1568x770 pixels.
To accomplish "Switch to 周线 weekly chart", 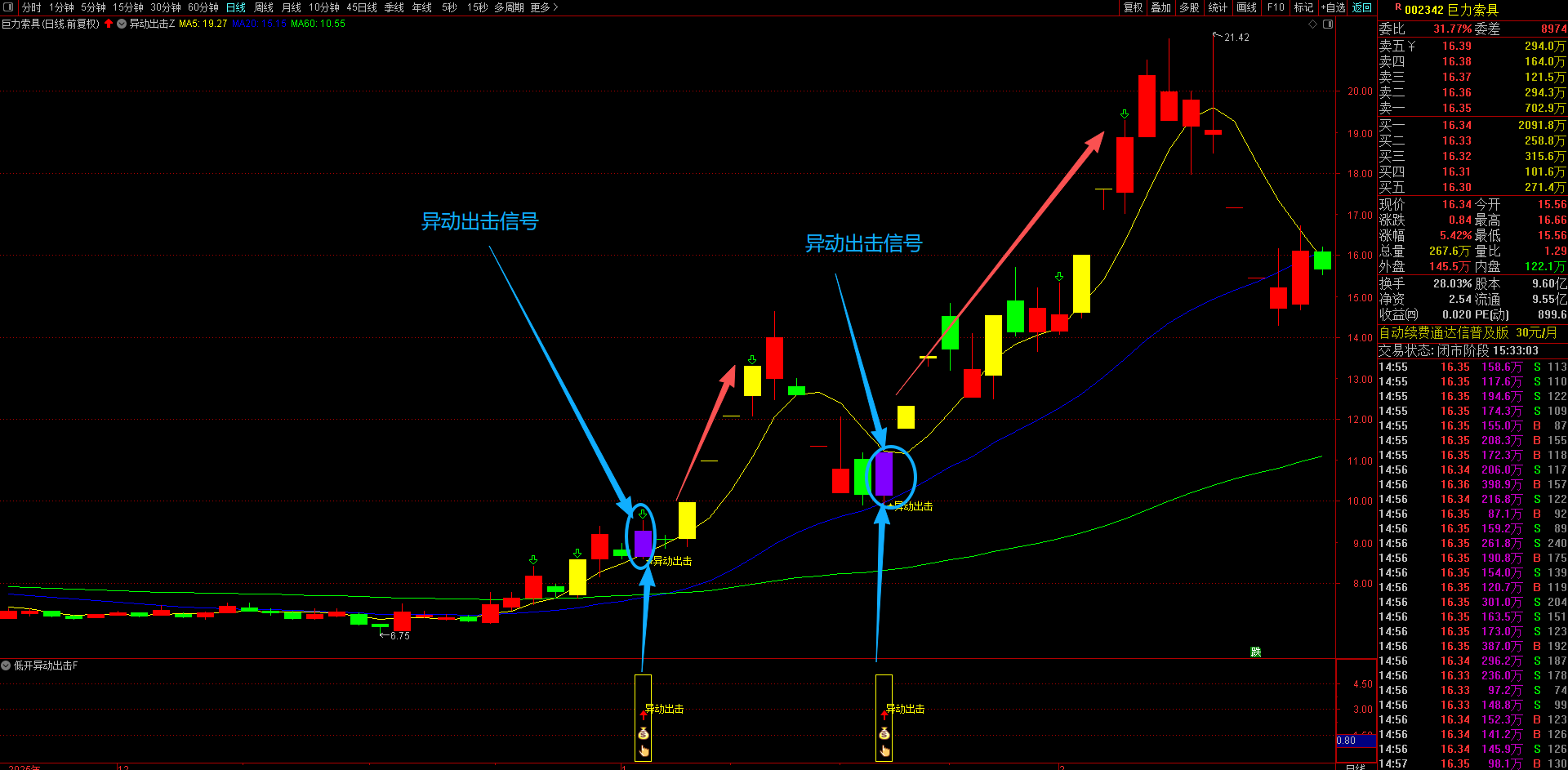I will pyautogui.click(x=264, y=7).
